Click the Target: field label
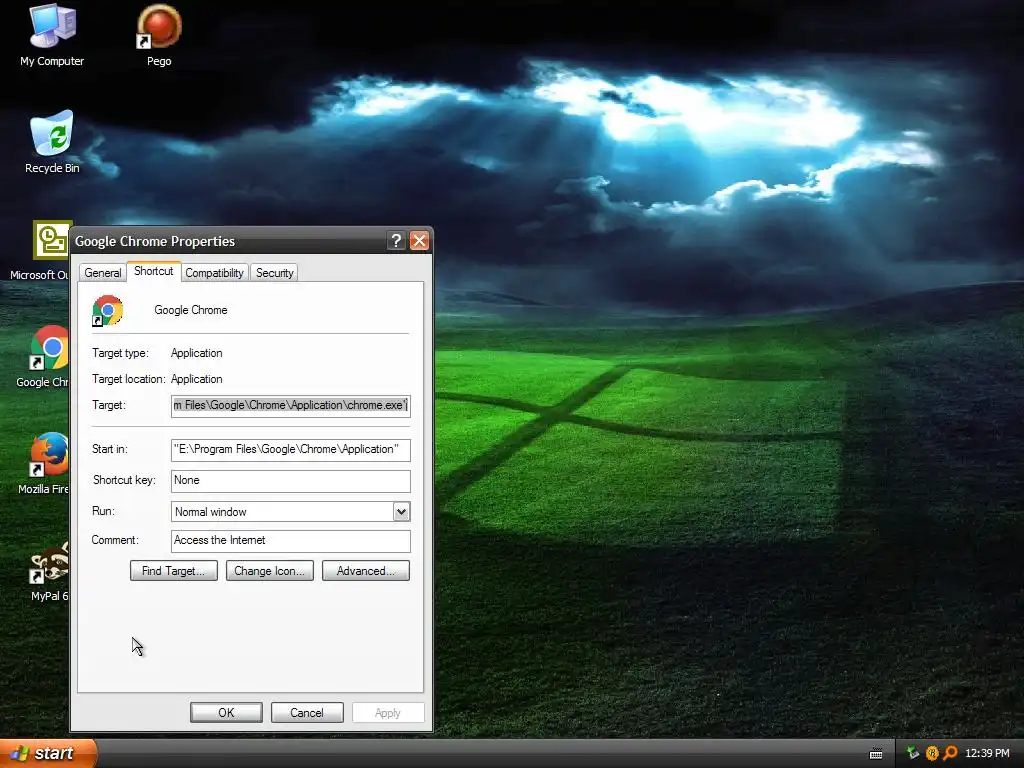This screenshot has height=768, width=1024. (x=109, y=406)
